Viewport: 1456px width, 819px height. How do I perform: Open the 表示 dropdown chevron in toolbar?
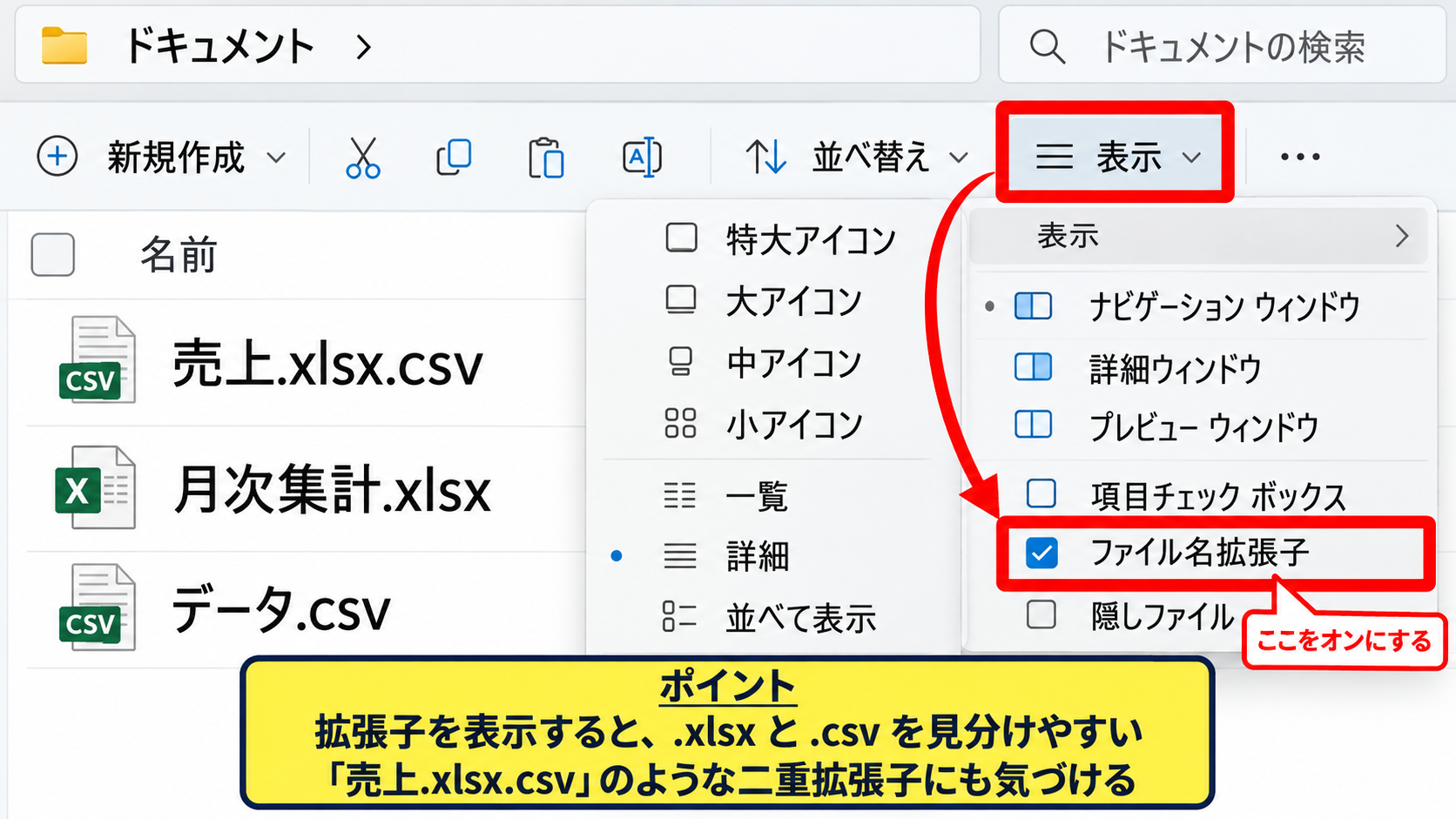point(1191,158)
